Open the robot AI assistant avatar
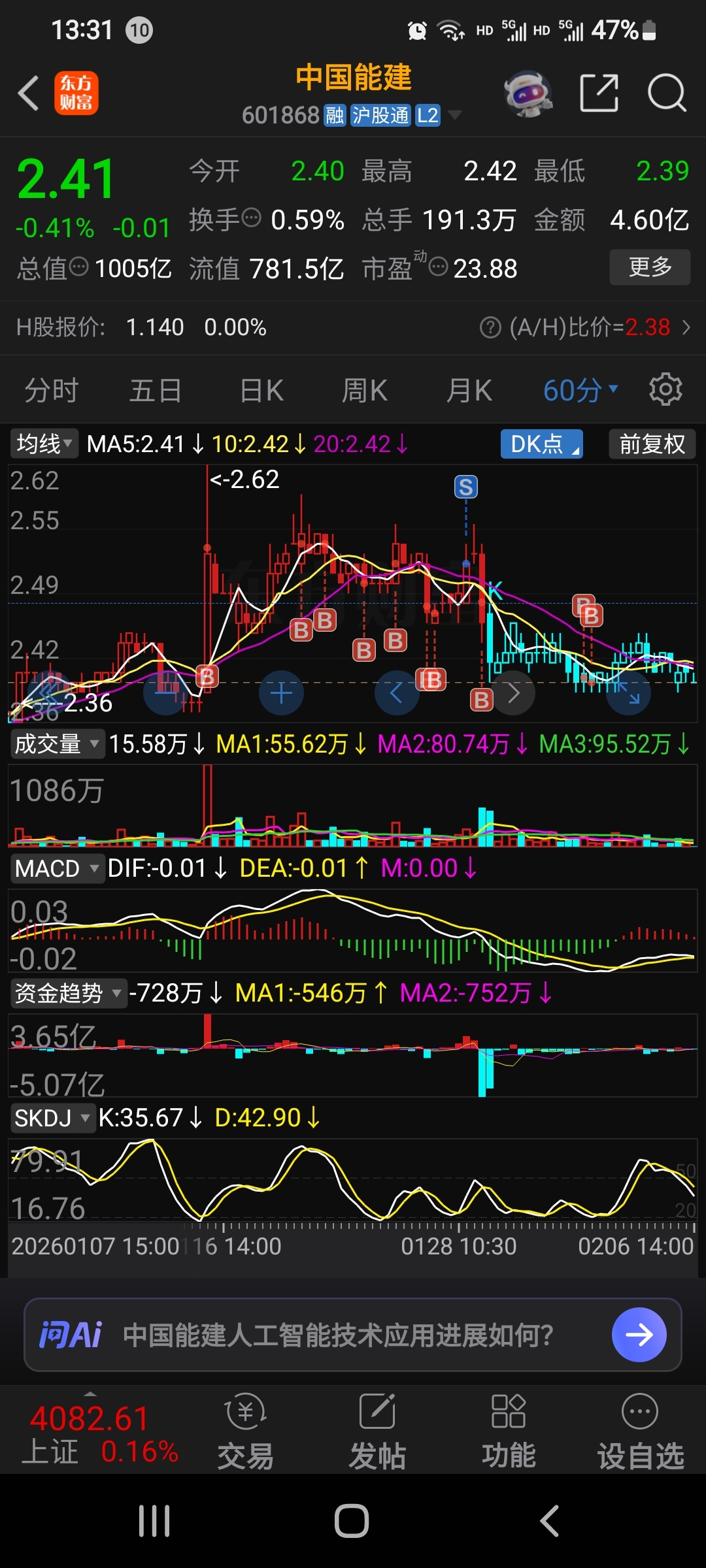 pos(528,93)
